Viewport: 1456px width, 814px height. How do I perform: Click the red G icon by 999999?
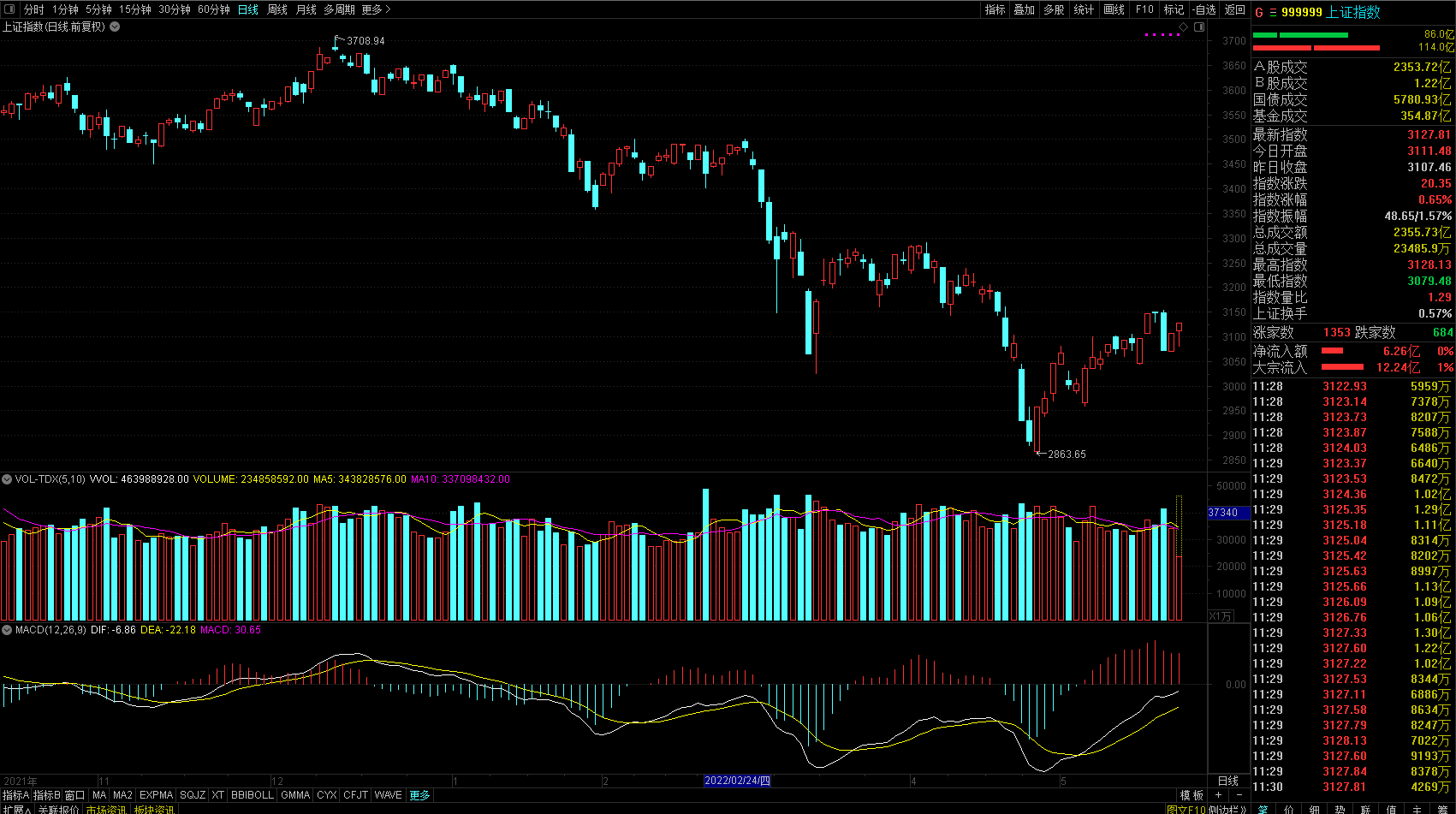tap(1259, 12)
